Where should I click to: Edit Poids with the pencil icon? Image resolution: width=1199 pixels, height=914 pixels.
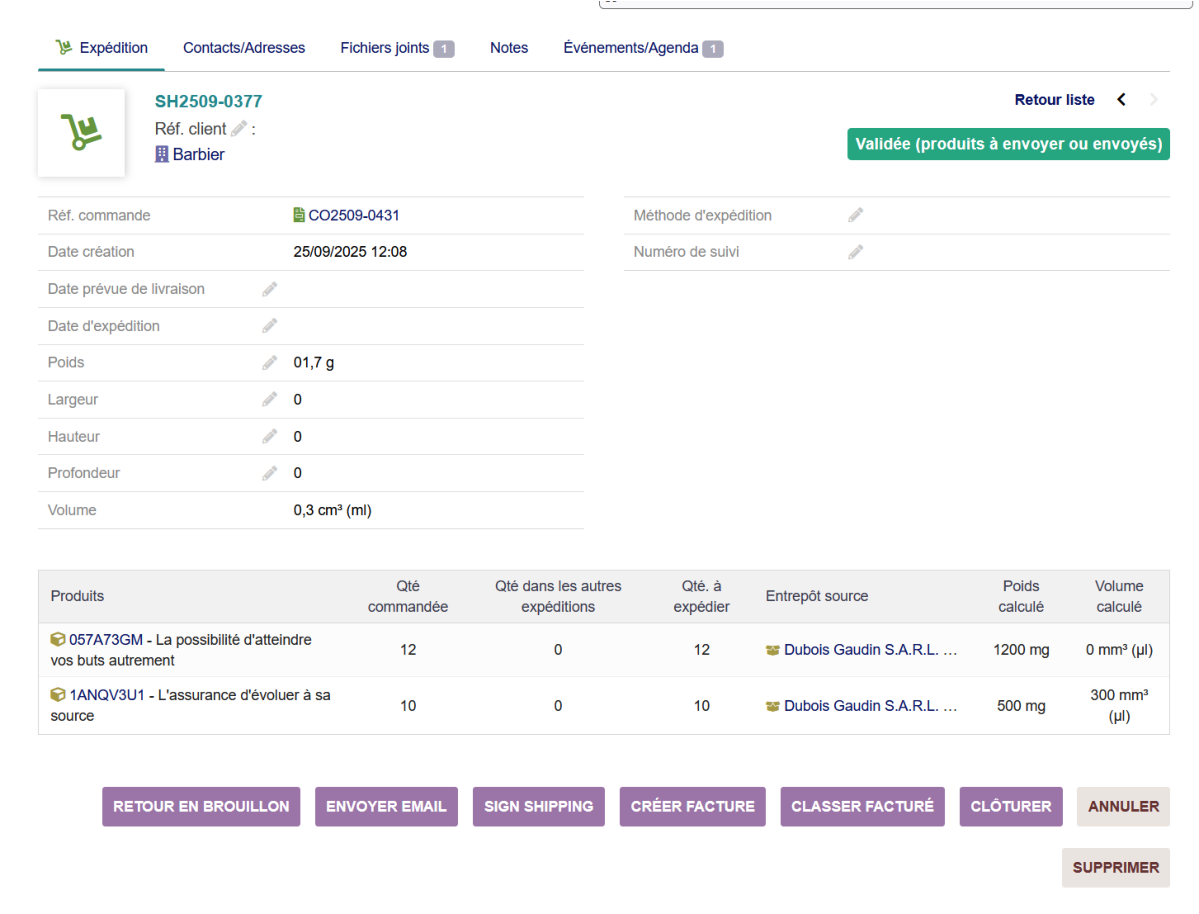269,363
